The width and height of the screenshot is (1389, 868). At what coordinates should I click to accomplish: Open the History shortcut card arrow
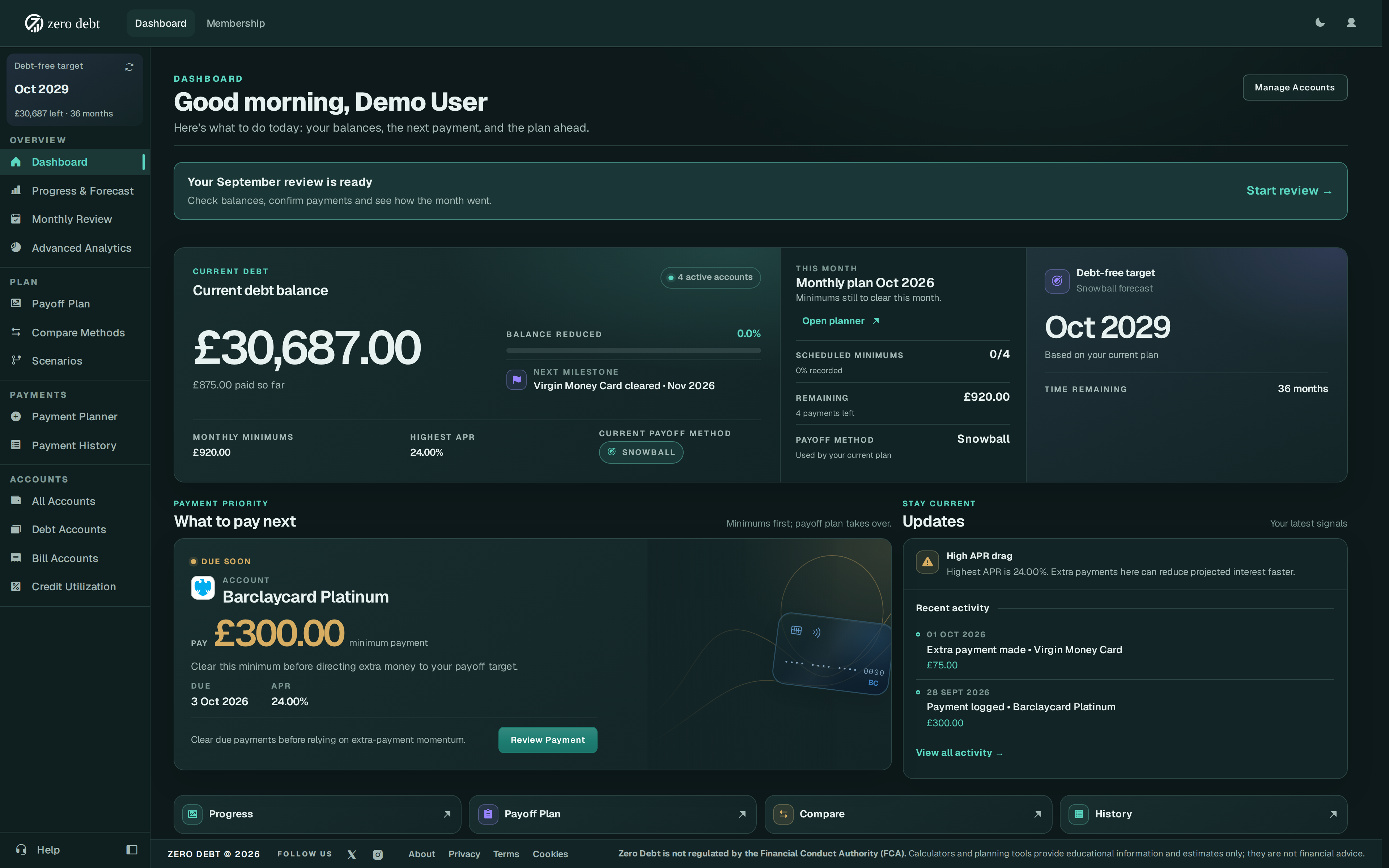point(1333,814)
